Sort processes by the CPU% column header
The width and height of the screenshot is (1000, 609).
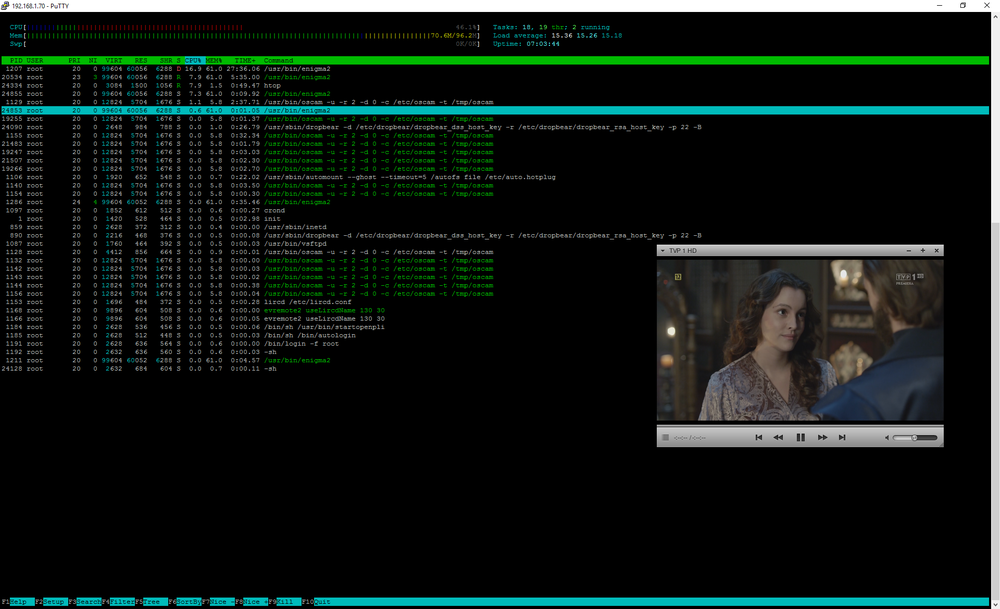tap(193, 60)
